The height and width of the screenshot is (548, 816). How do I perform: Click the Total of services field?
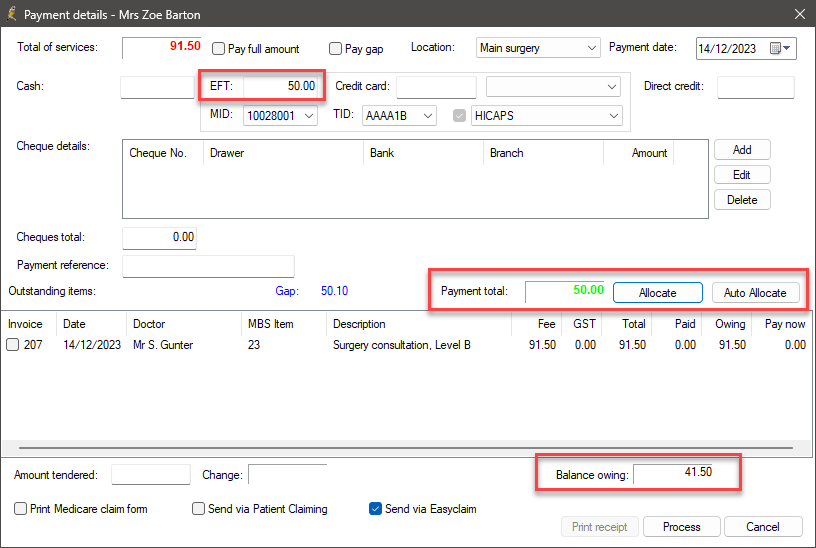coord(162,47)
